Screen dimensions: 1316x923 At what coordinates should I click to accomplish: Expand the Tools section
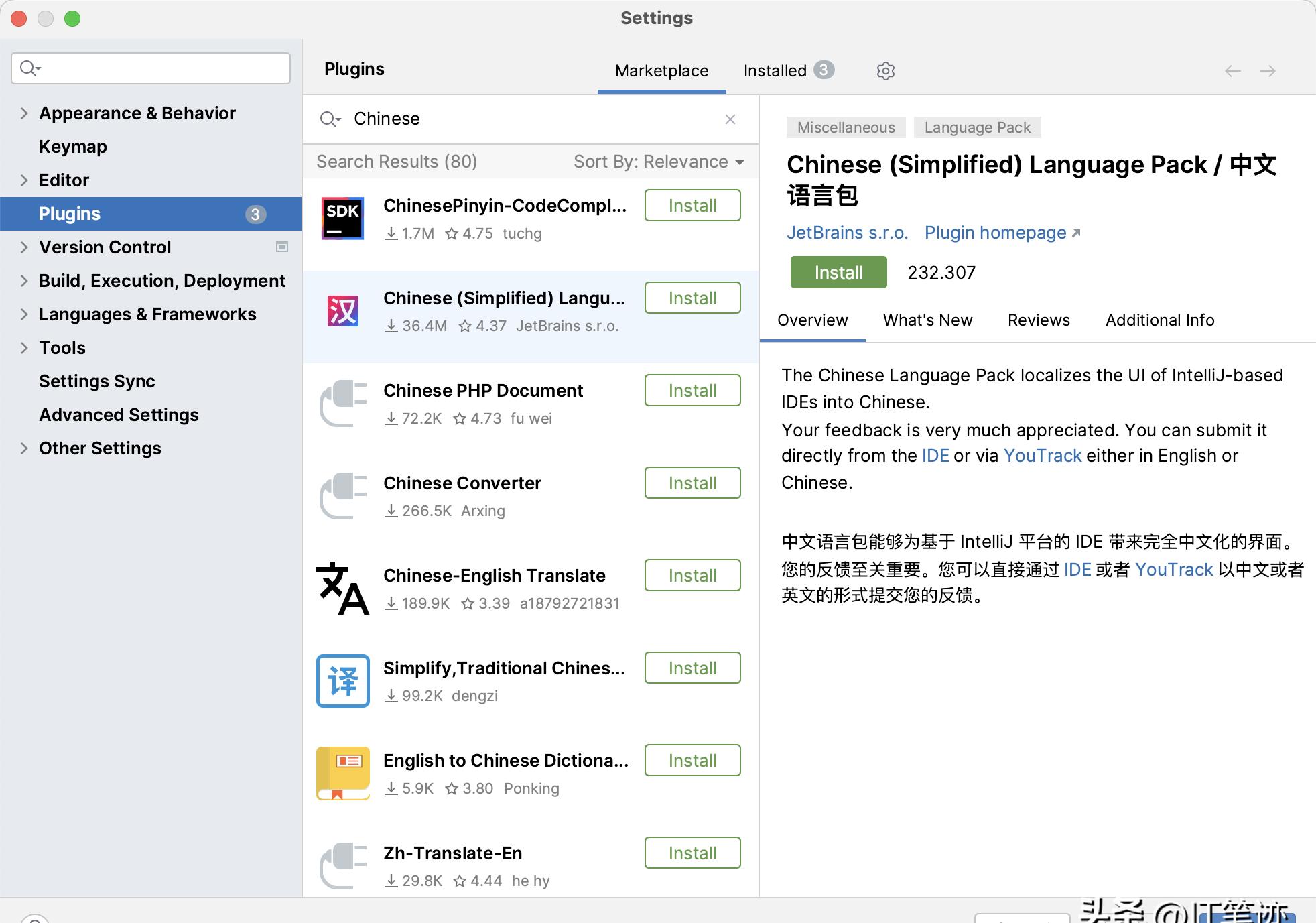pos(24,348)
